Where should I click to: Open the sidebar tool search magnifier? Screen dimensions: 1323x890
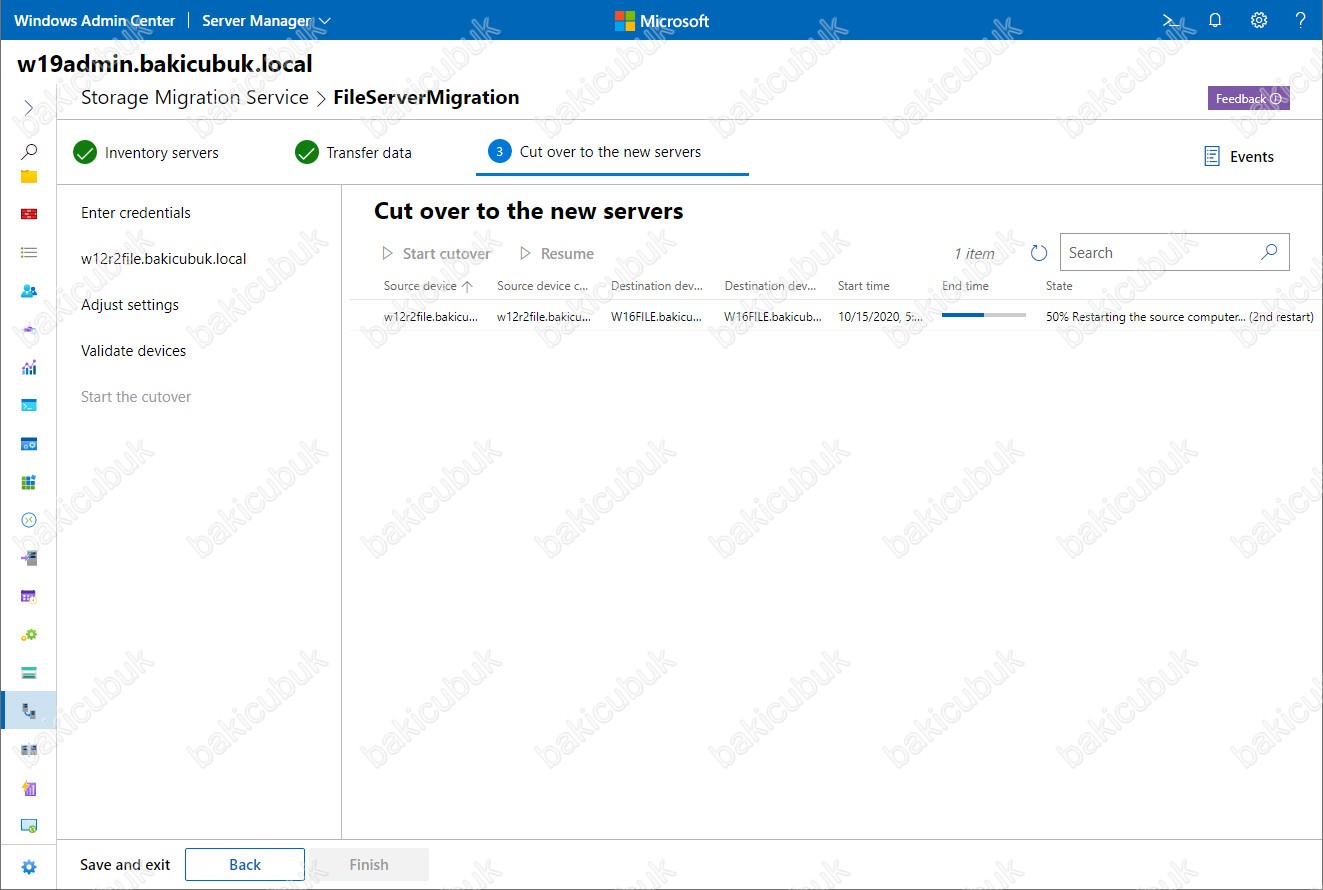pyautogui.click(x=29, y=151)
